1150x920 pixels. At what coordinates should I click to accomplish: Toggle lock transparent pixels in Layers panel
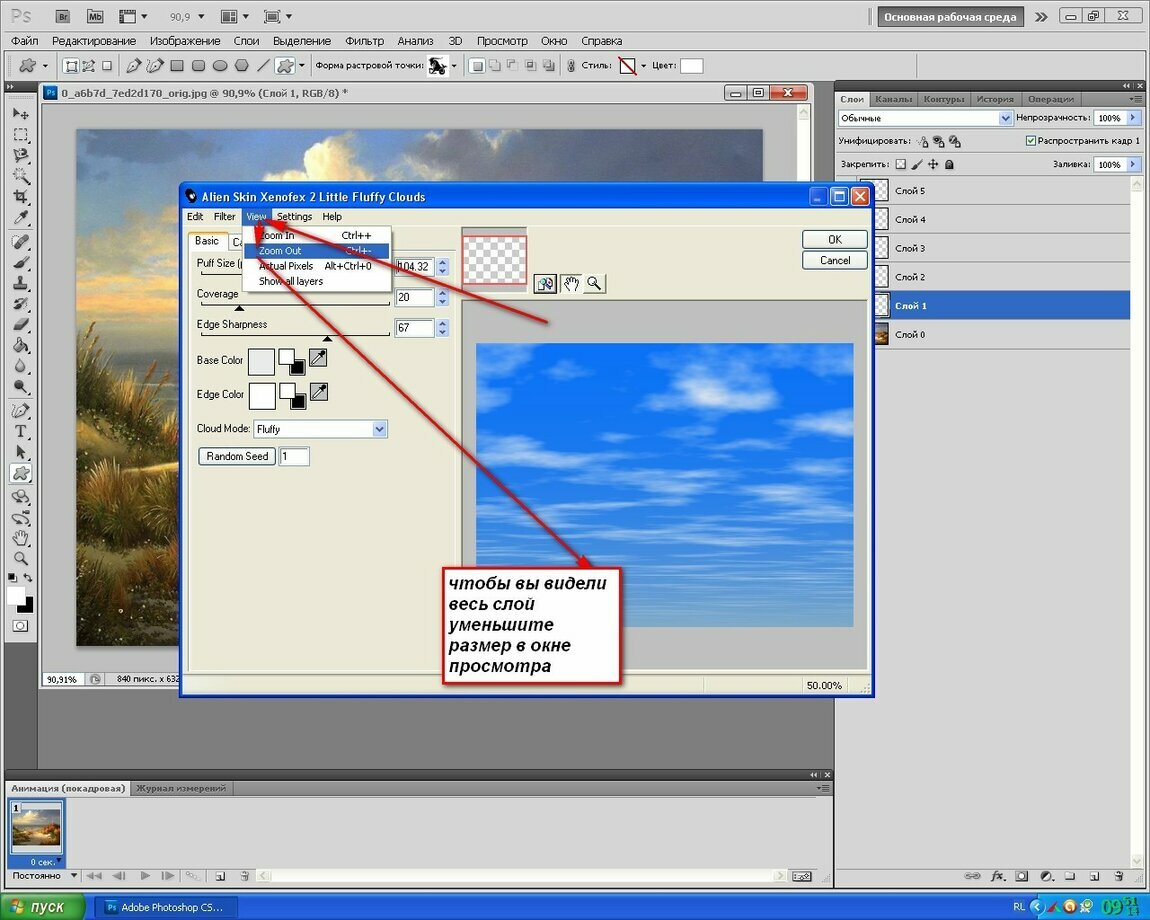(x=901, y=164)
